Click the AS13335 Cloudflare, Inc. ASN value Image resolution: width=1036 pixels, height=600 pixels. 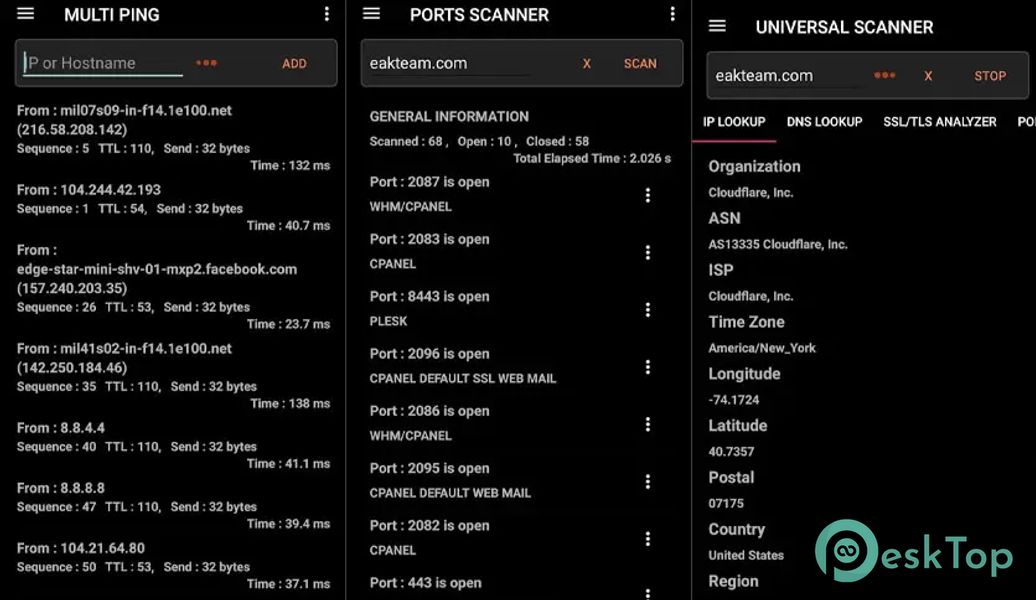pos(778,244)
